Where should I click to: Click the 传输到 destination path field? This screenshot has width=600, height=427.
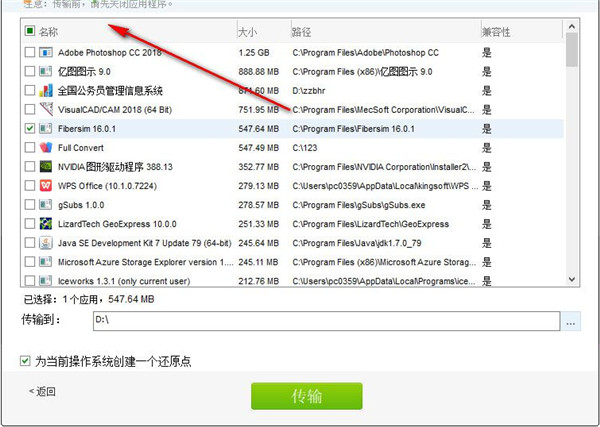(326, 321)
